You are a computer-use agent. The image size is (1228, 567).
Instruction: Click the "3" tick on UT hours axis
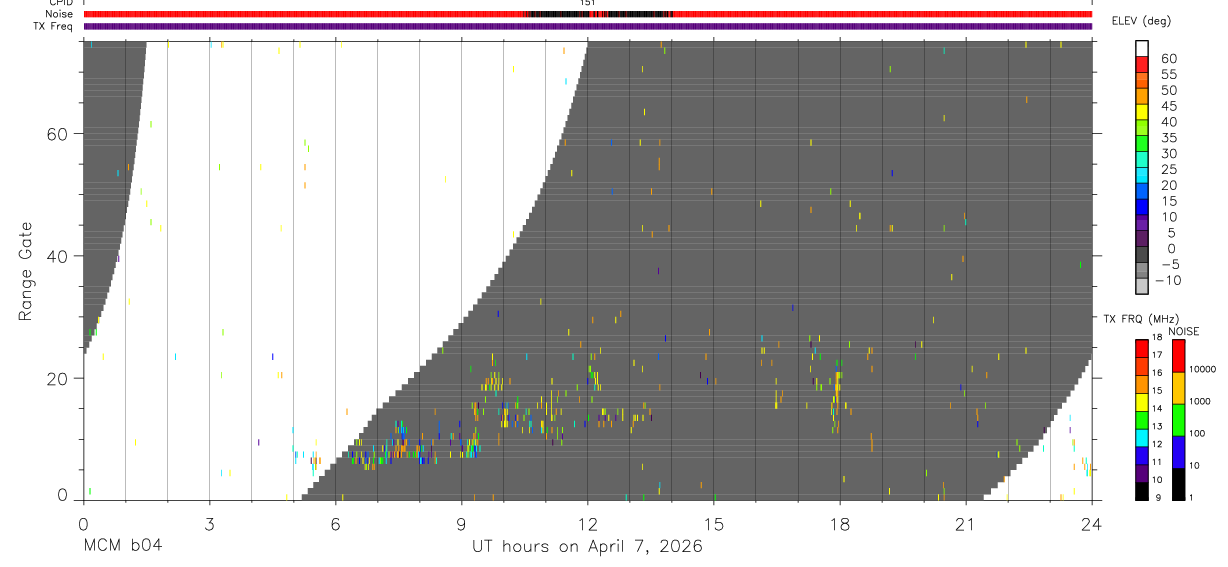click(209, 523)
